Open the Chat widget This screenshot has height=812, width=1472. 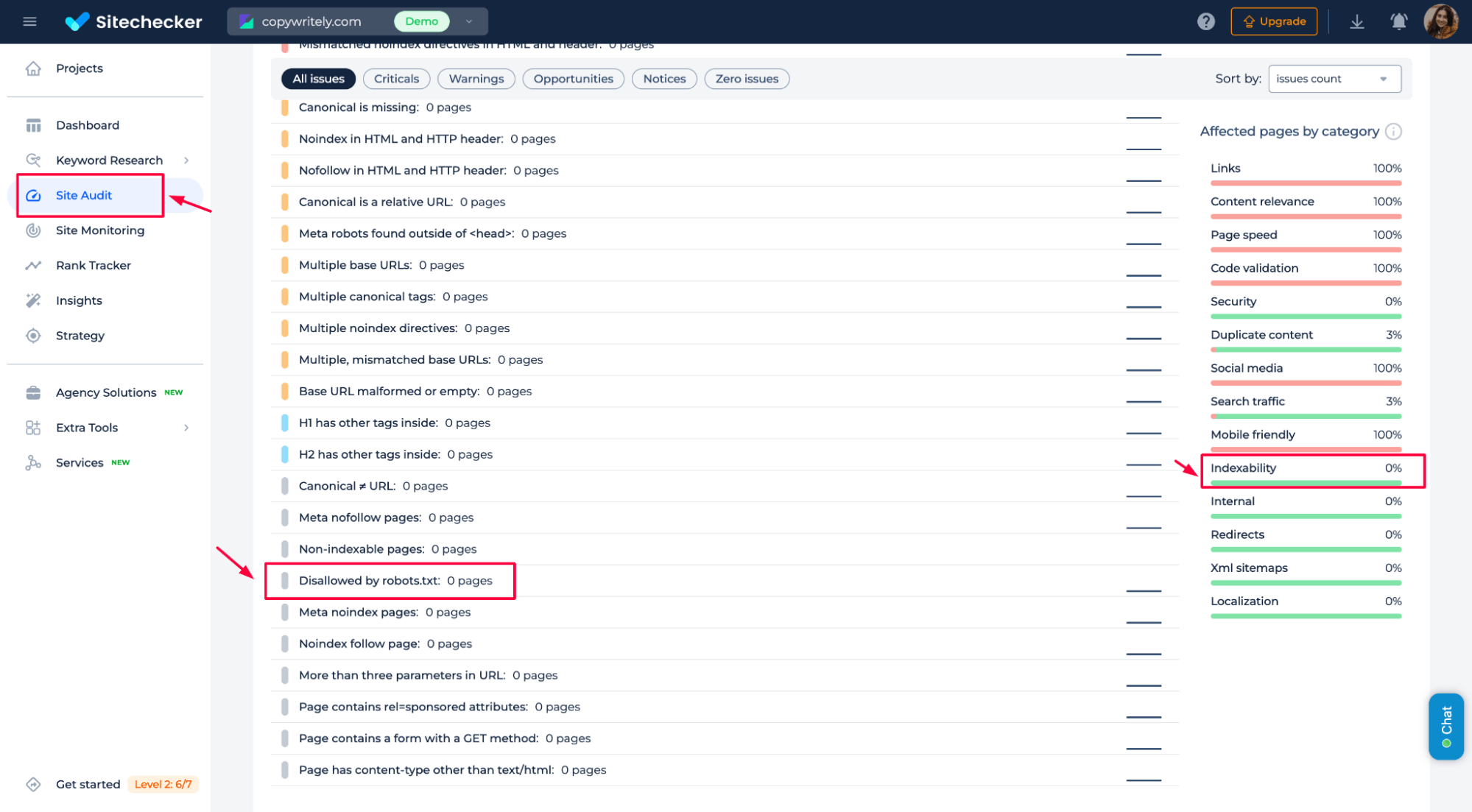point(1446,726)
